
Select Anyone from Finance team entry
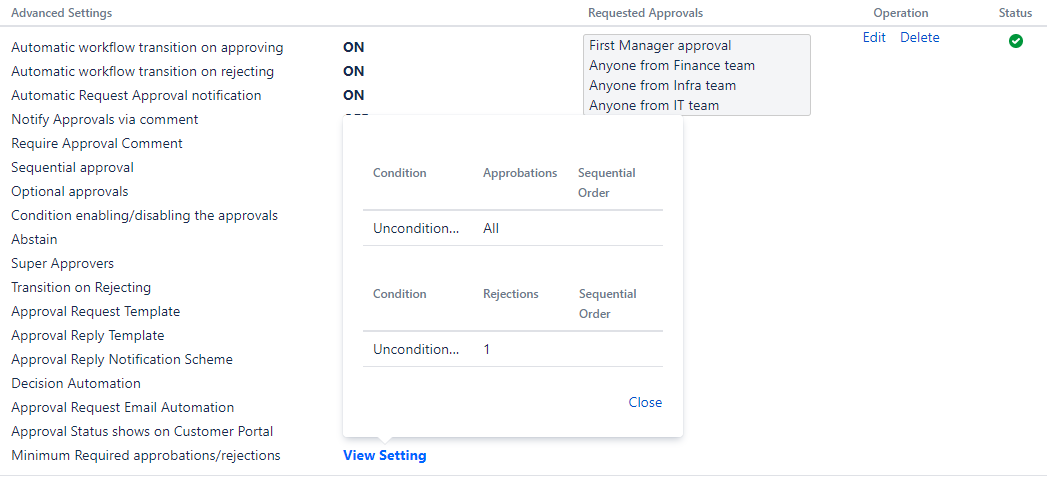(x=672, y=65)
